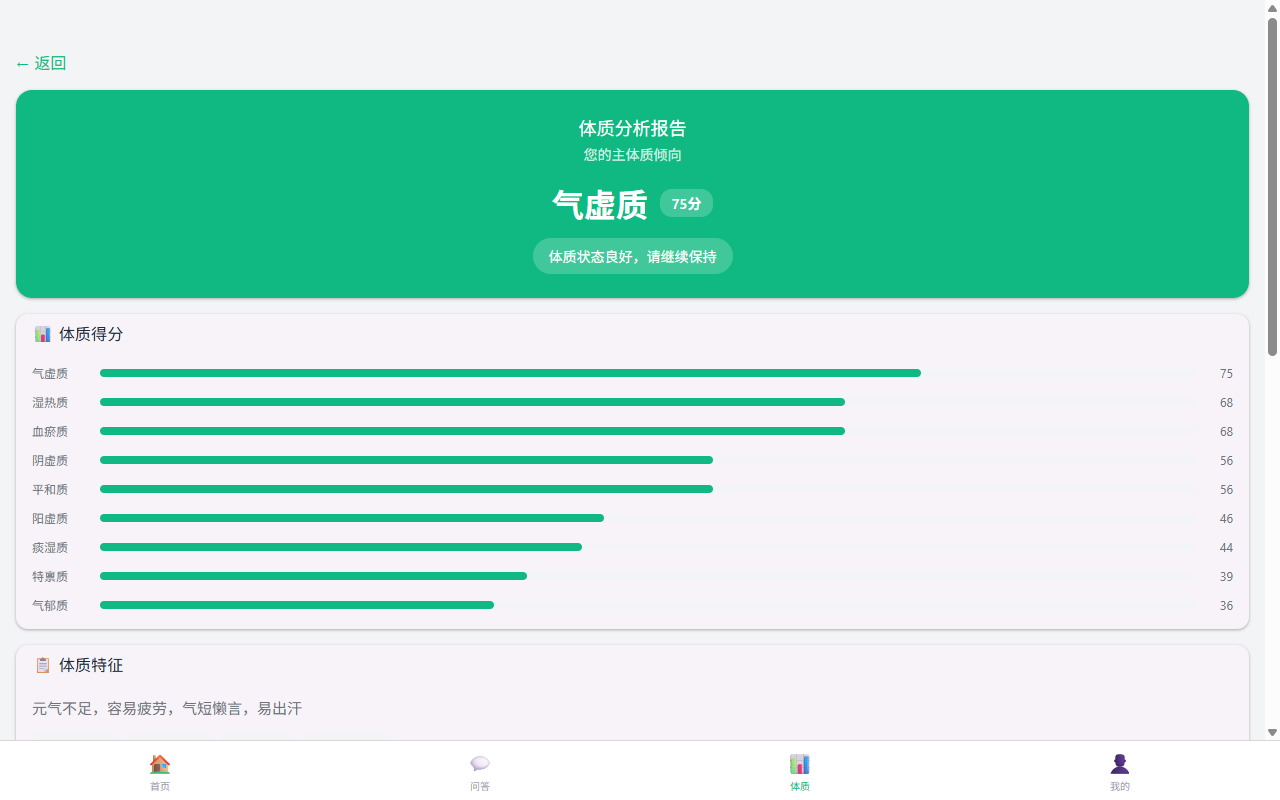
Task: Open the 问答 chat bubble icon
Action: 480,764
